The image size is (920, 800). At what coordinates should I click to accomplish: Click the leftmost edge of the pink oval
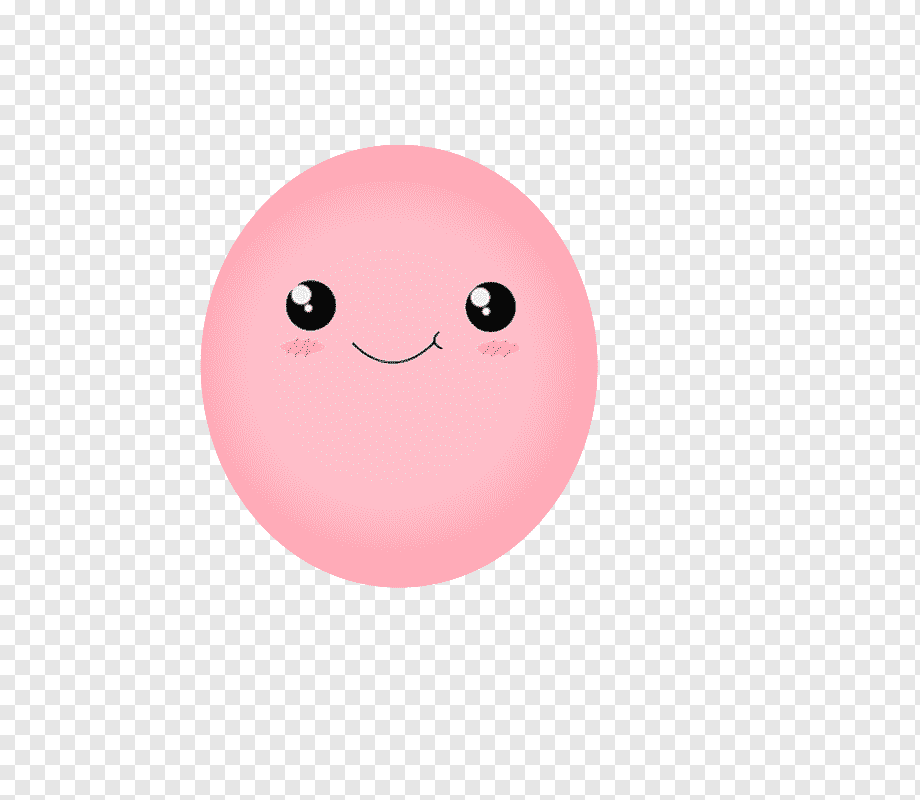click(206, 366)
